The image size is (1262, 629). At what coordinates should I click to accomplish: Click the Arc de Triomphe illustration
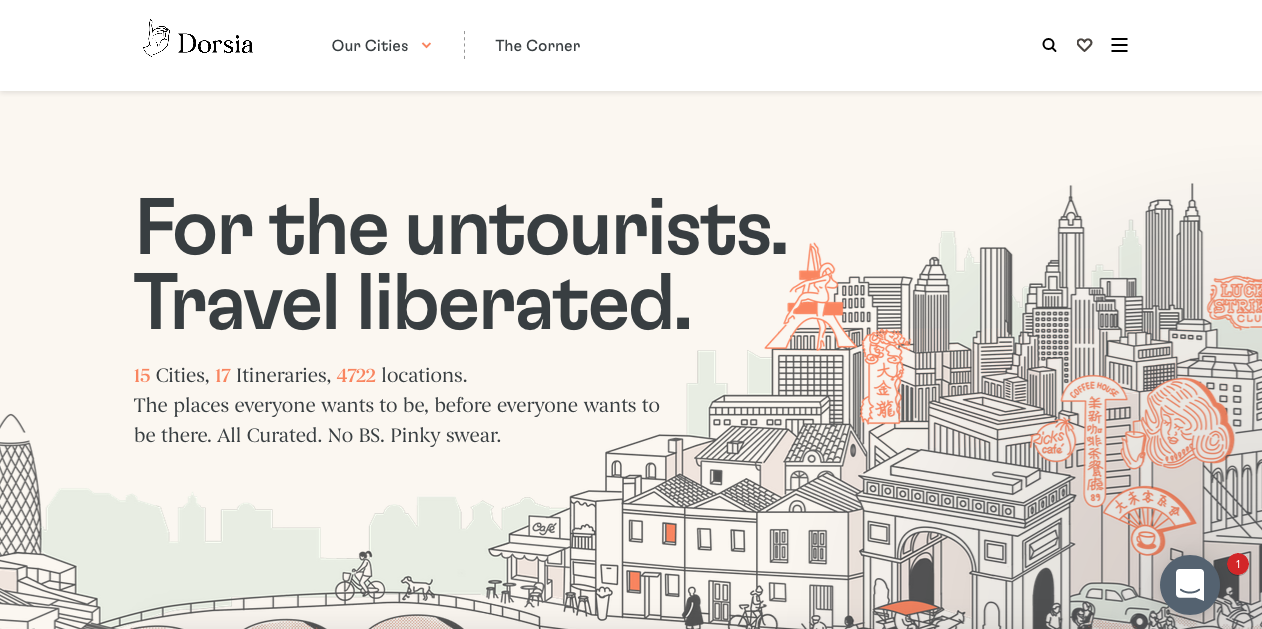(x=965, y=535)
